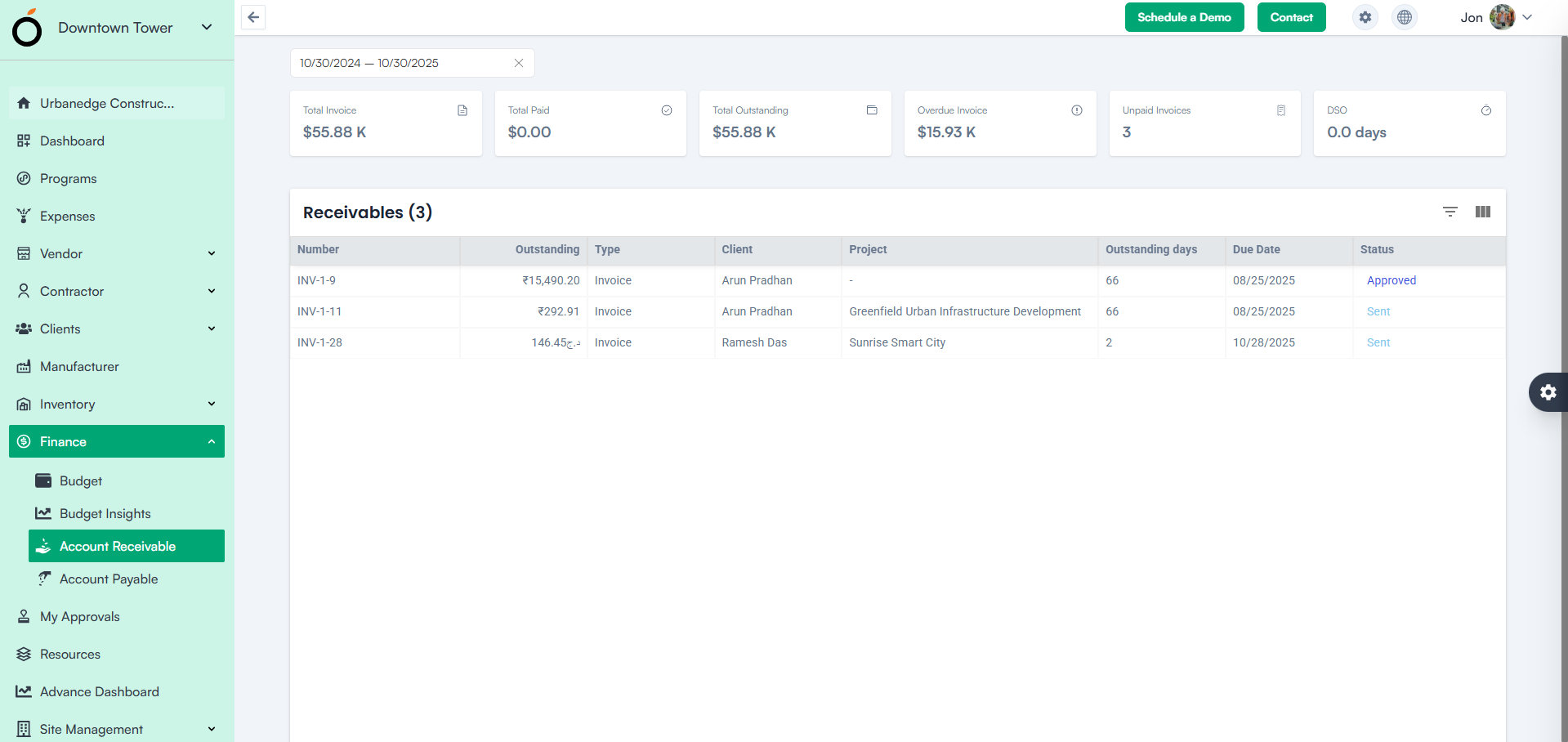Screen dimensions: 1568x742
Task: Open the Downtown Tower project switcher
Action: click(206, 27)
